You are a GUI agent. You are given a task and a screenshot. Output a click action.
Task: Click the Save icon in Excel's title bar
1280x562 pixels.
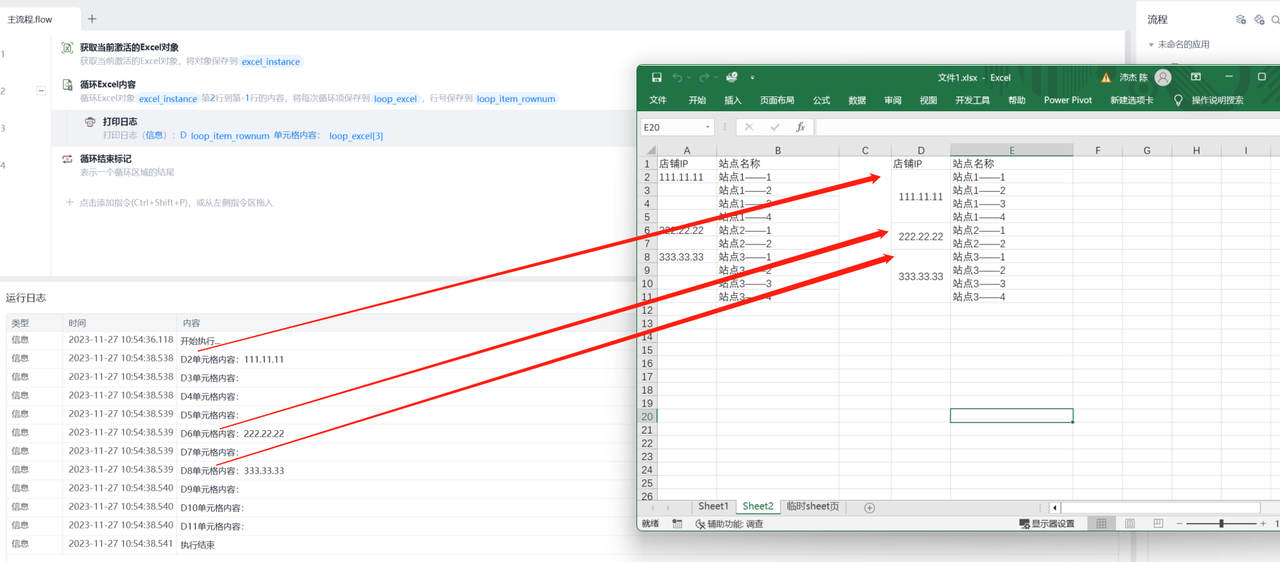click(x=656, y=77)
